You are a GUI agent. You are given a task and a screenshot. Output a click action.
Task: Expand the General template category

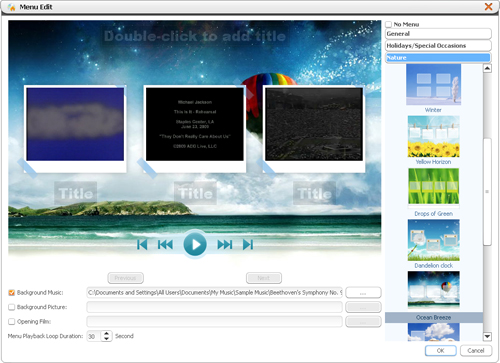tap(438, 34)
